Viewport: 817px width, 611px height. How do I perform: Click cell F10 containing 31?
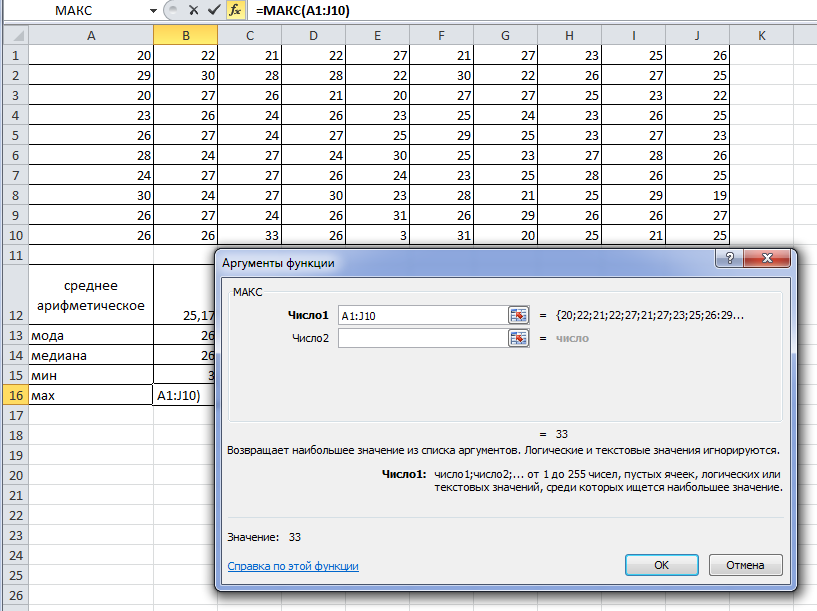pos(442,235)
